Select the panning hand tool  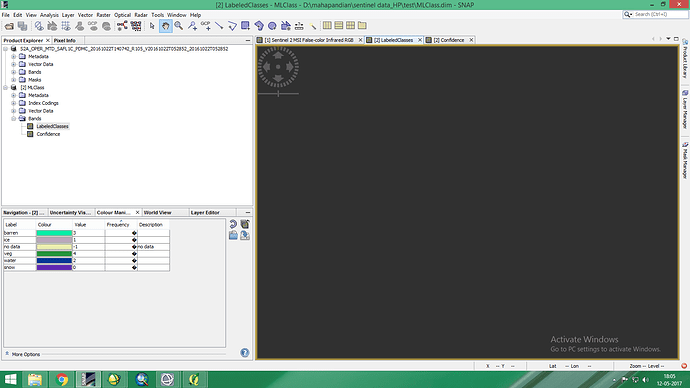click(x=165, y=26)
